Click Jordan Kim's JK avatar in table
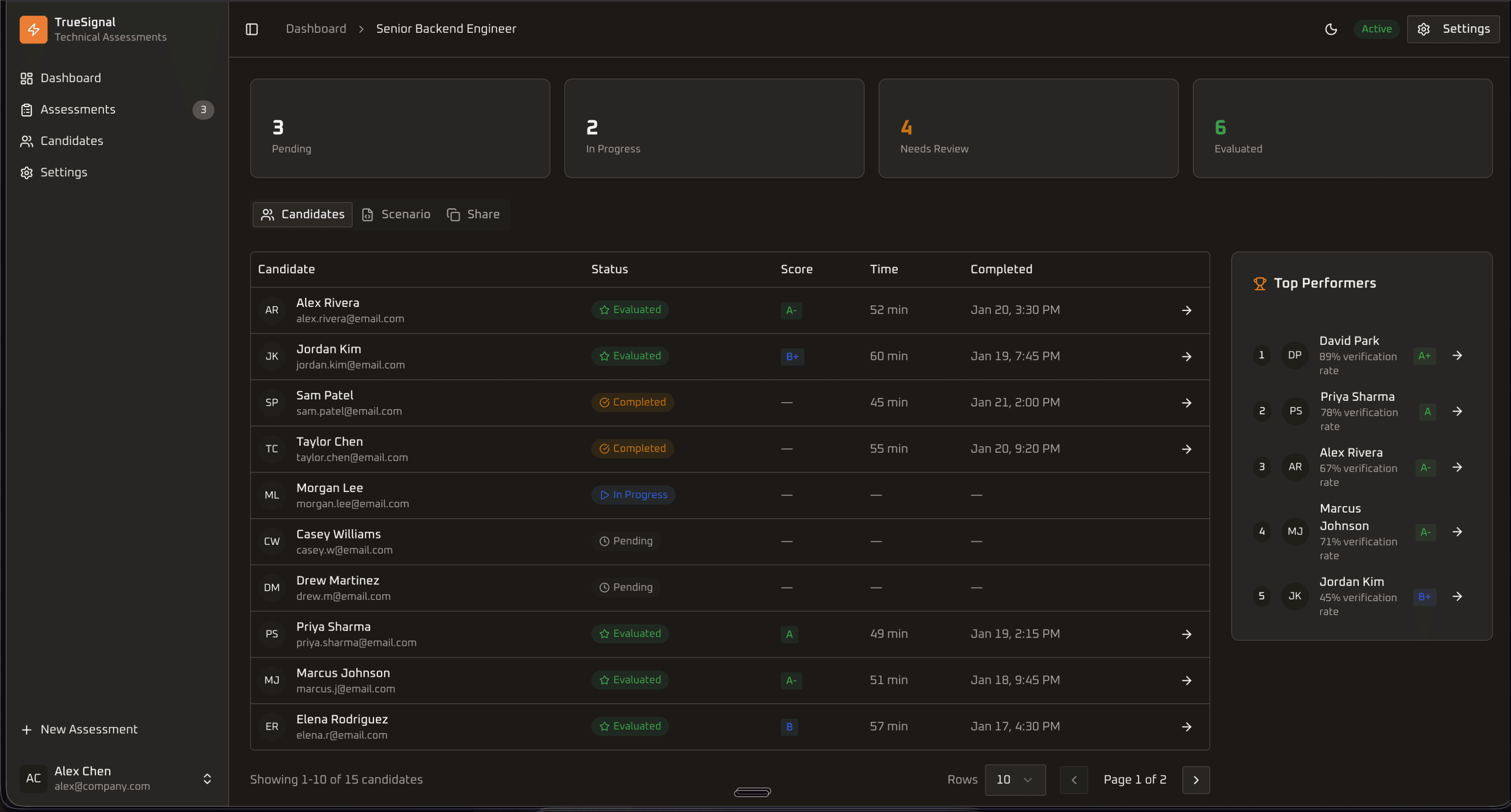1511x812 pixels. point(271,356)
